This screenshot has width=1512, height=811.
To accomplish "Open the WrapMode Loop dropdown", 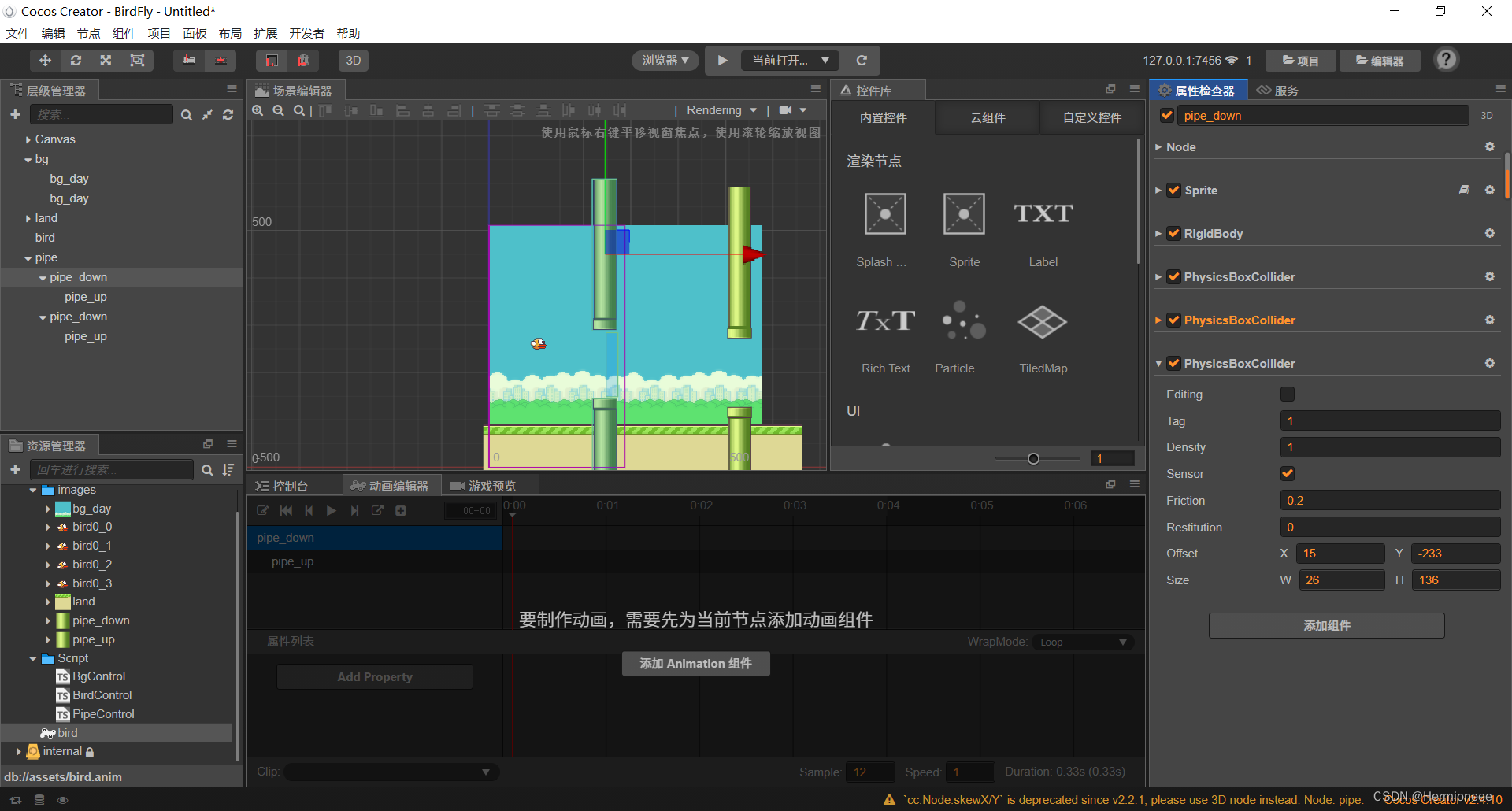I will (x=1083, y=643).
